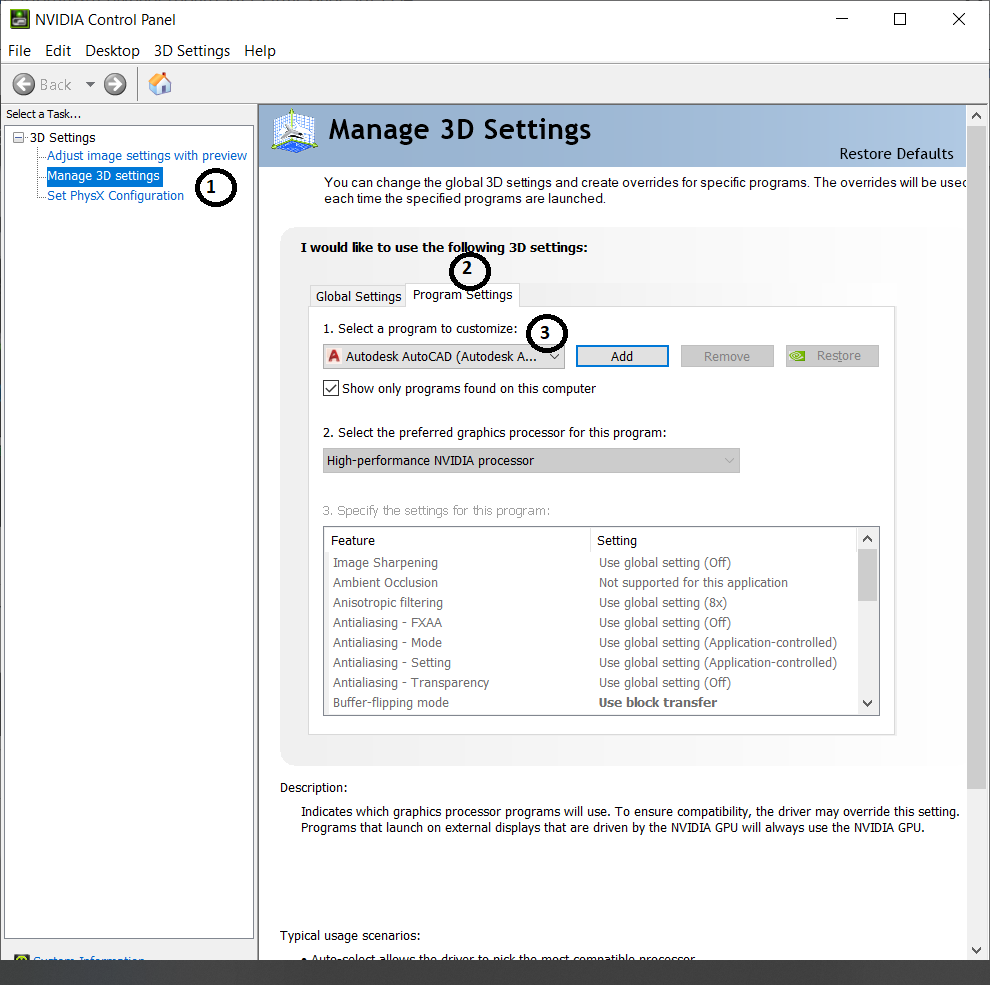Viewport: 990px width, 985px height.
Task: Open the preferred graphics processor dropdown
Action: click(531, 461)
